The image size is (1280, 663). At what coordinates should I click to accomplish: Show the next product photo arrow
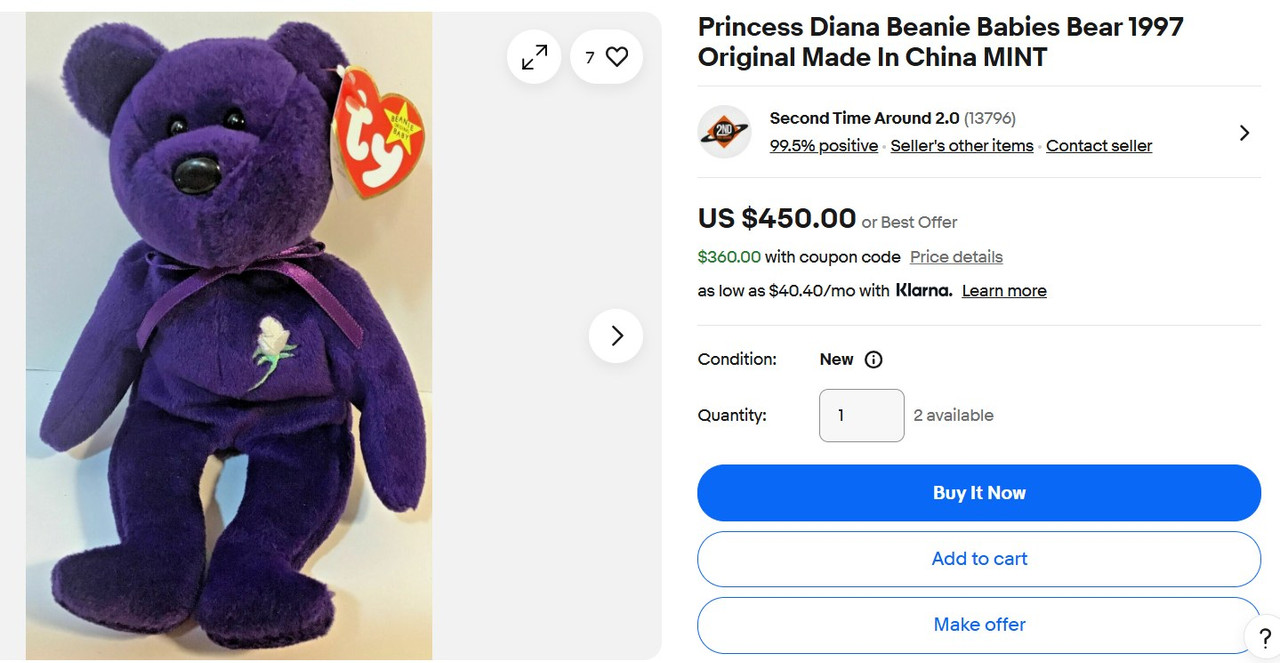(x=616, y=336)
